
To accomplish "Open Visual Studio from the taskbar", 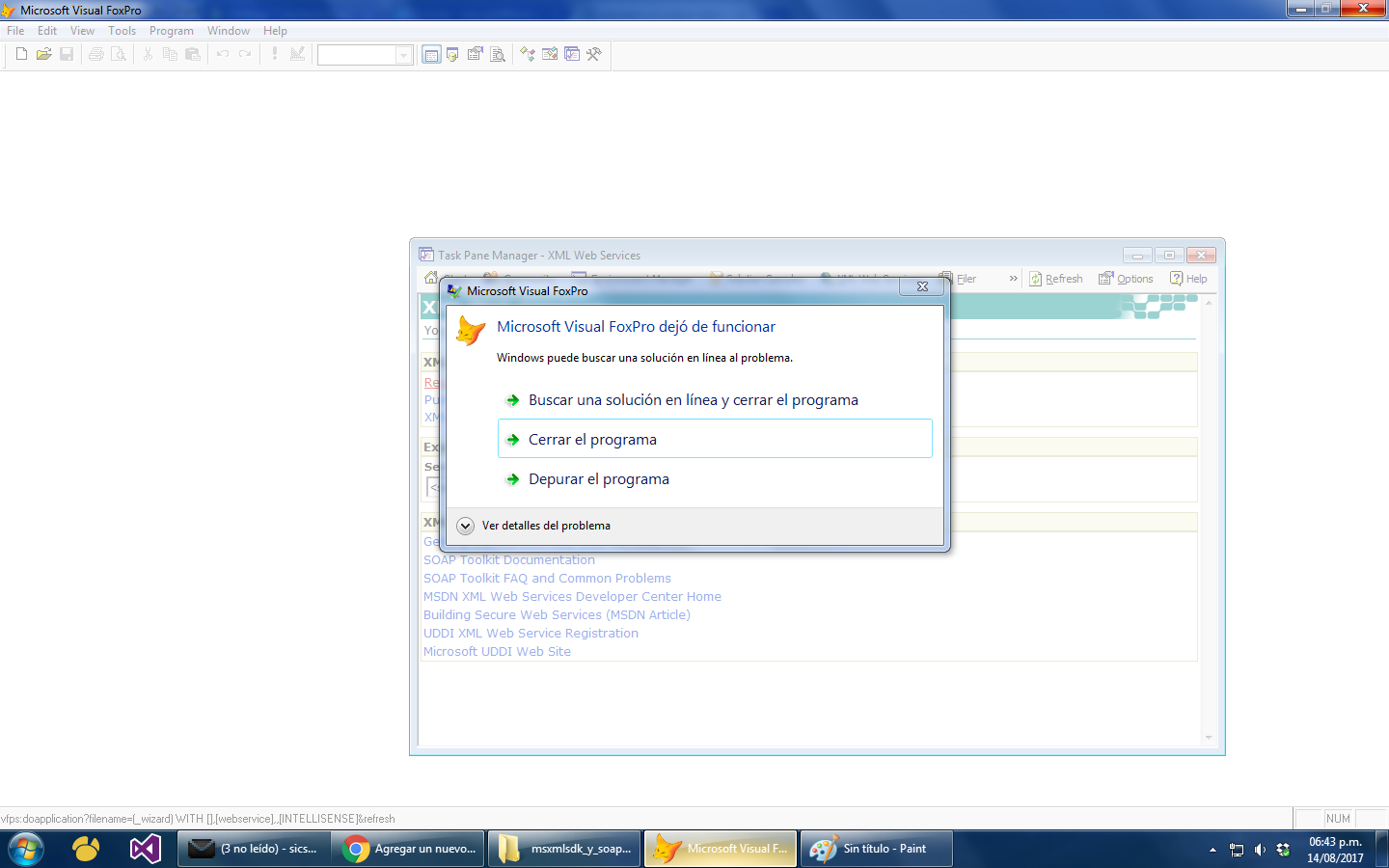I will (x=145, y=849).
